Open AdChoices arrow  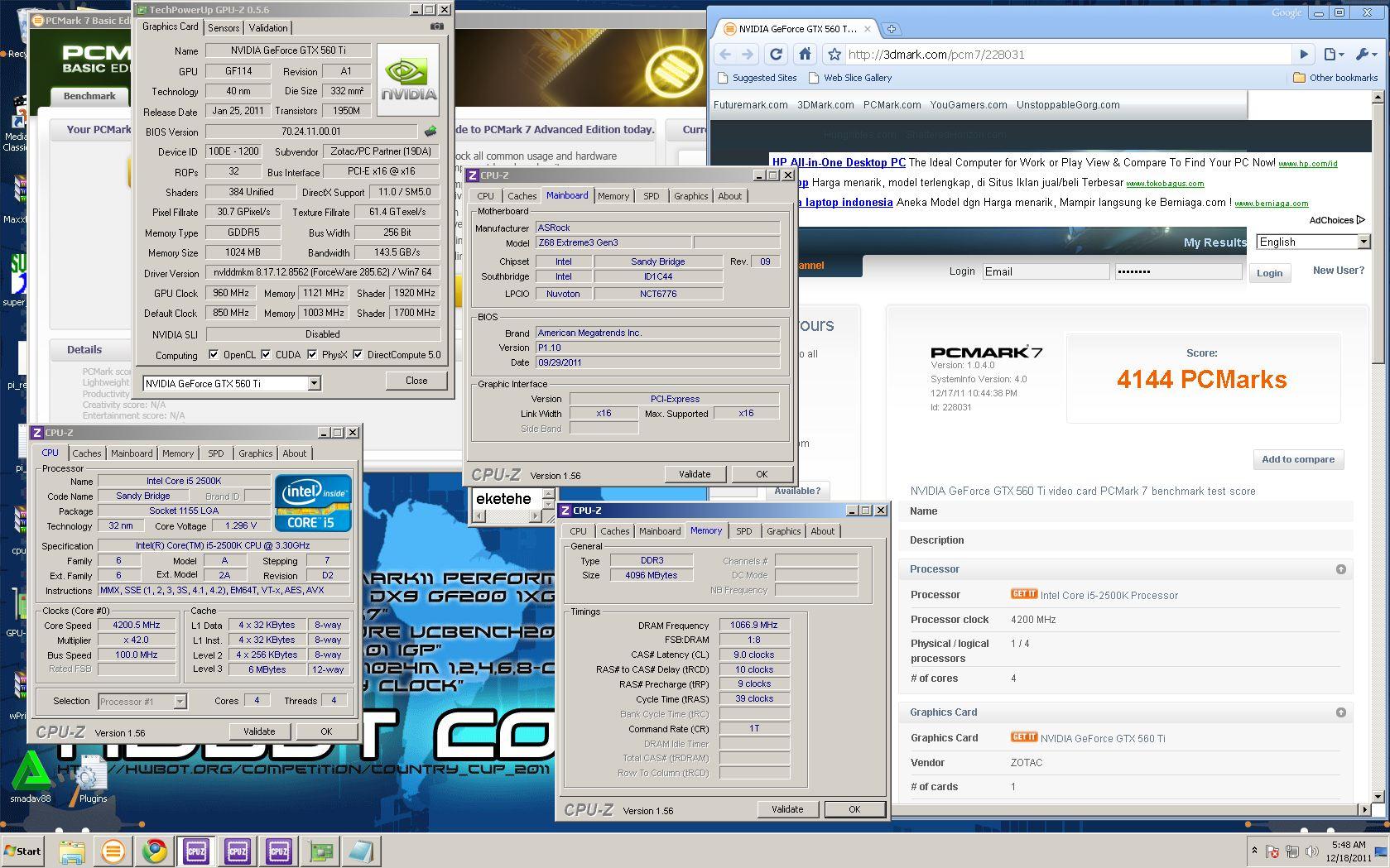1359,220
